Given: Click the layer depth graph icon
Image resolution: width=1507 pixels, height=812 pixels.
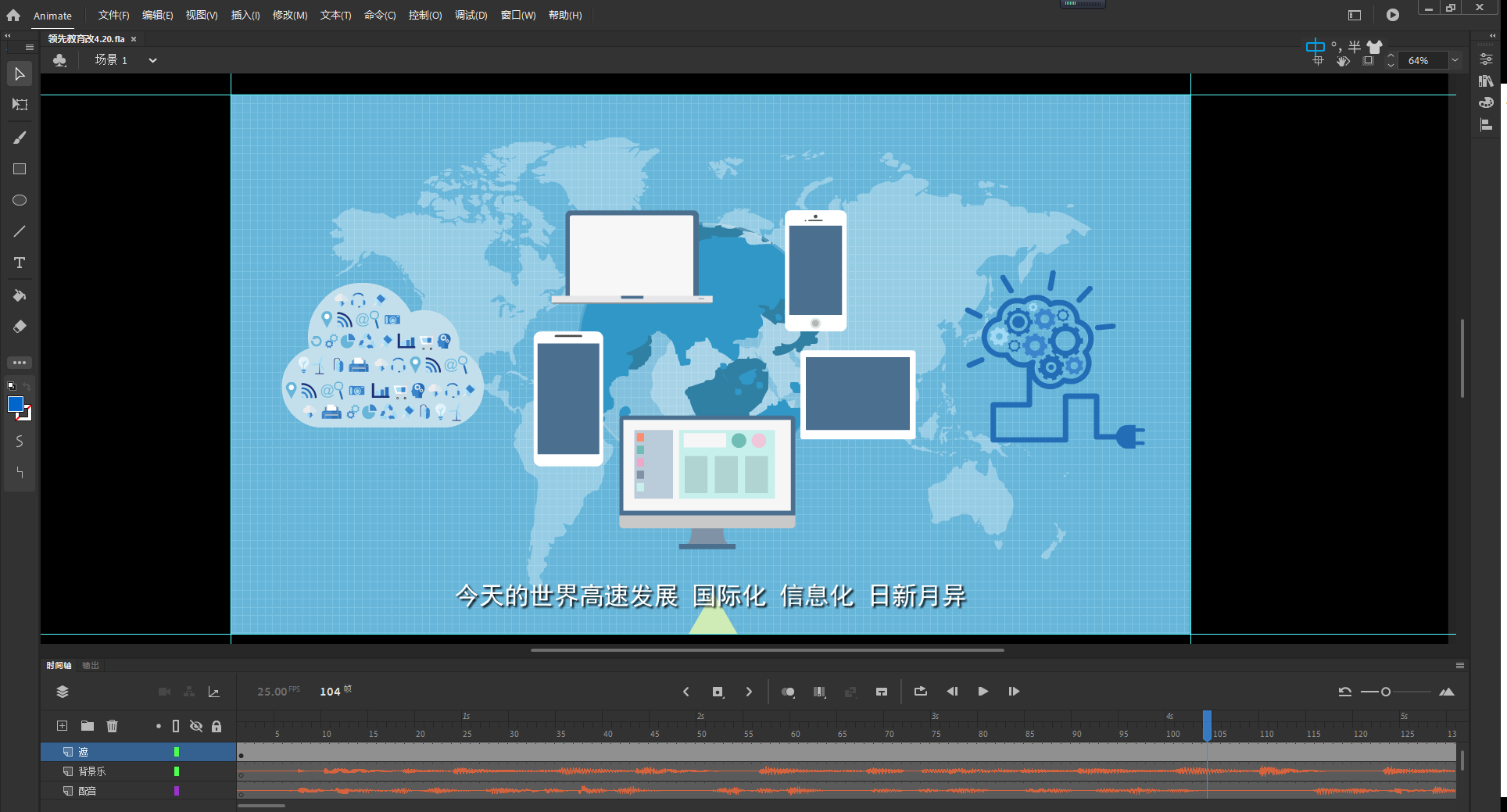Looking at the screenshot, I should (213, 692).
